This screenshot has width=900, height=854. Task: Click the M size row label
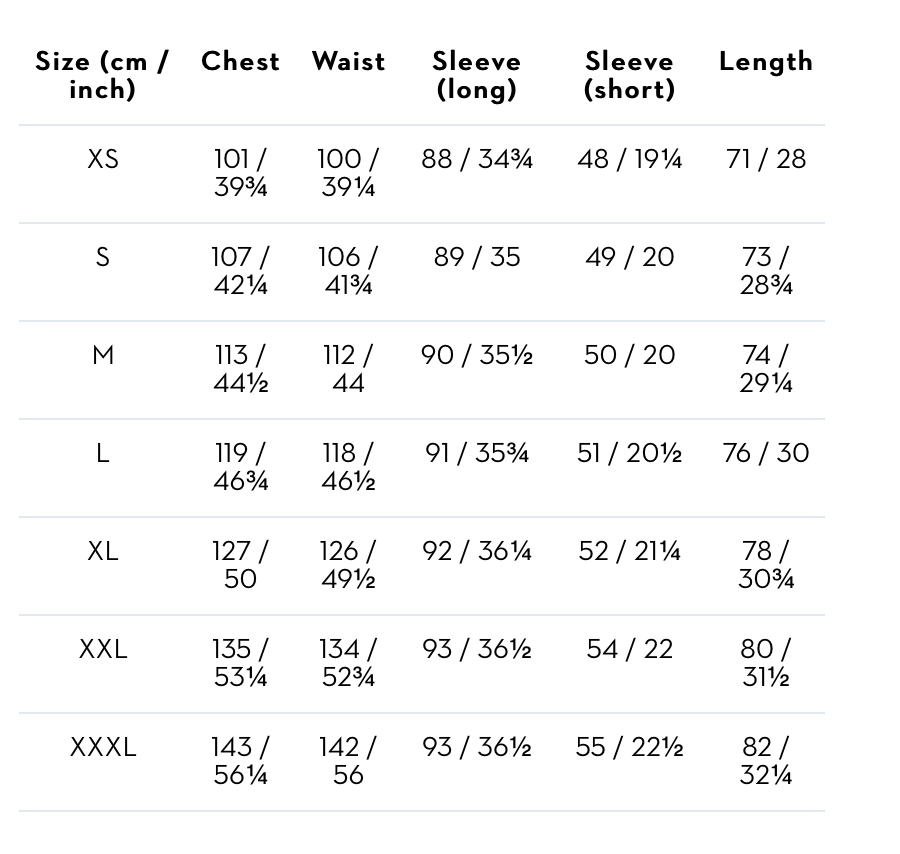[x=103, y=355]
